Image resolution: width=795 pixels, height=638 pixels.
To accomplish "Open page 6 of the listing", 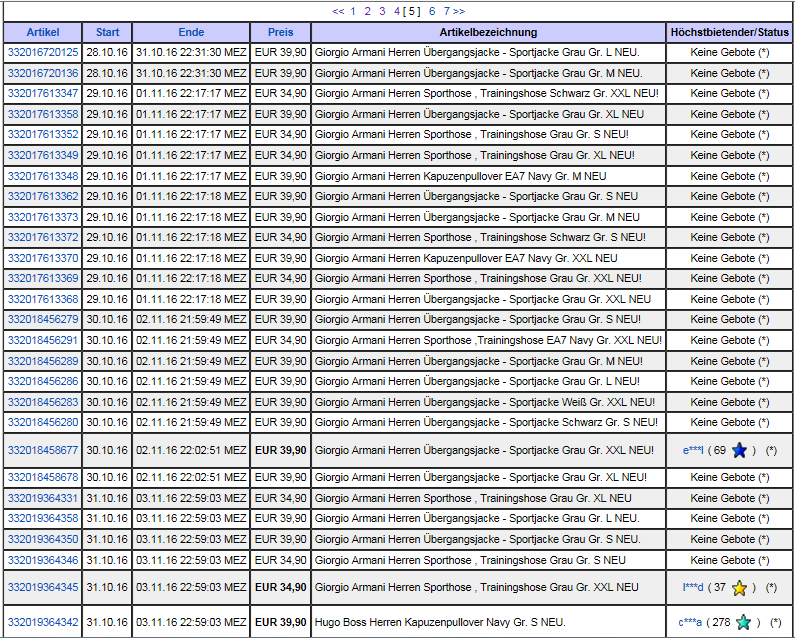I will click(432, 11).
